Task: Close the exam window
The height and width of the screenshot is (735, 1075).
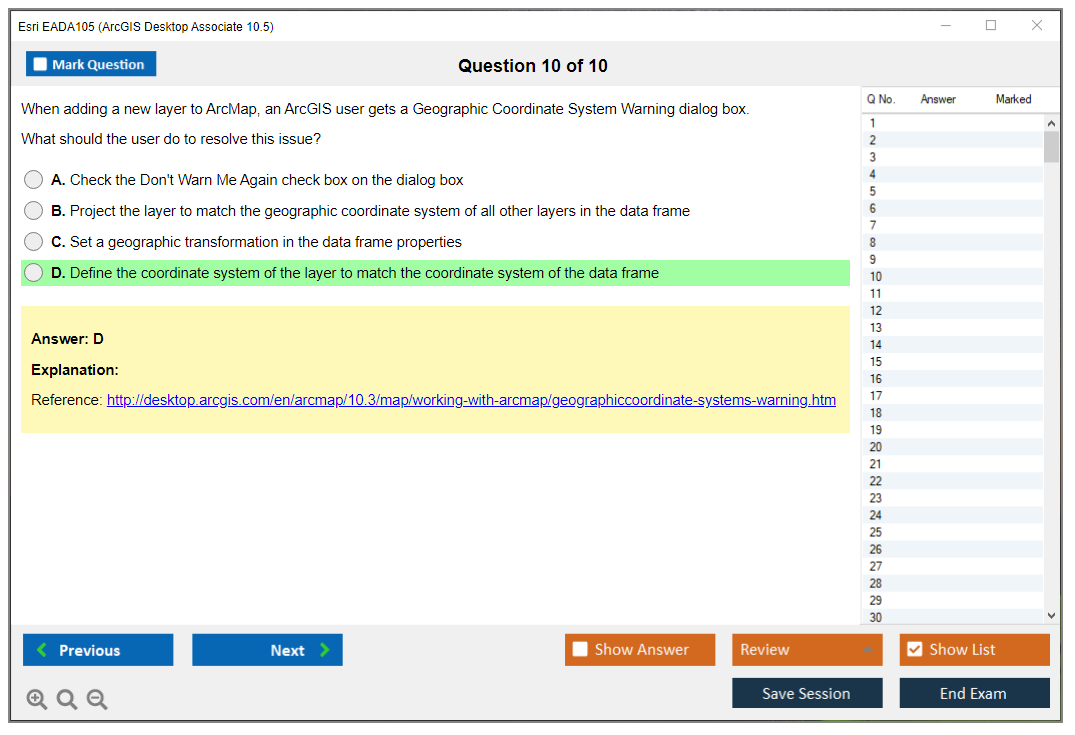Action: pos(1037,26)
